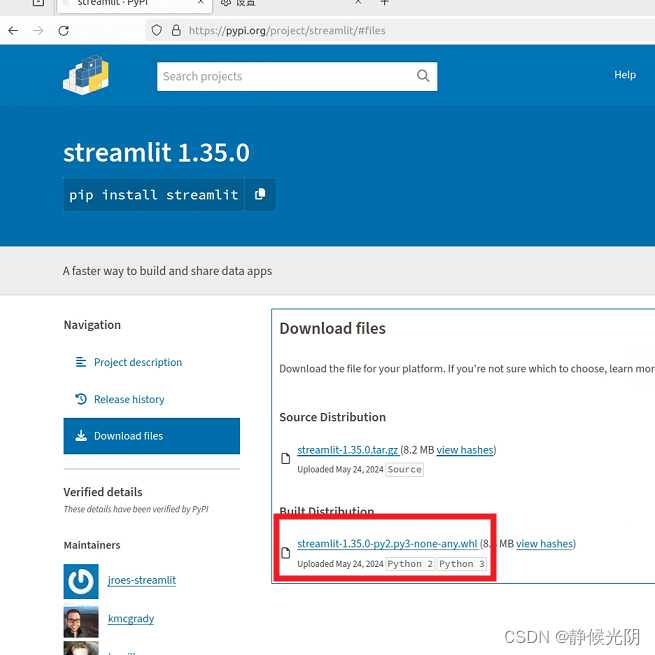Click the streamlit 1.35.0 title
This screenshot has height=655, width=655.
(157, 152)
